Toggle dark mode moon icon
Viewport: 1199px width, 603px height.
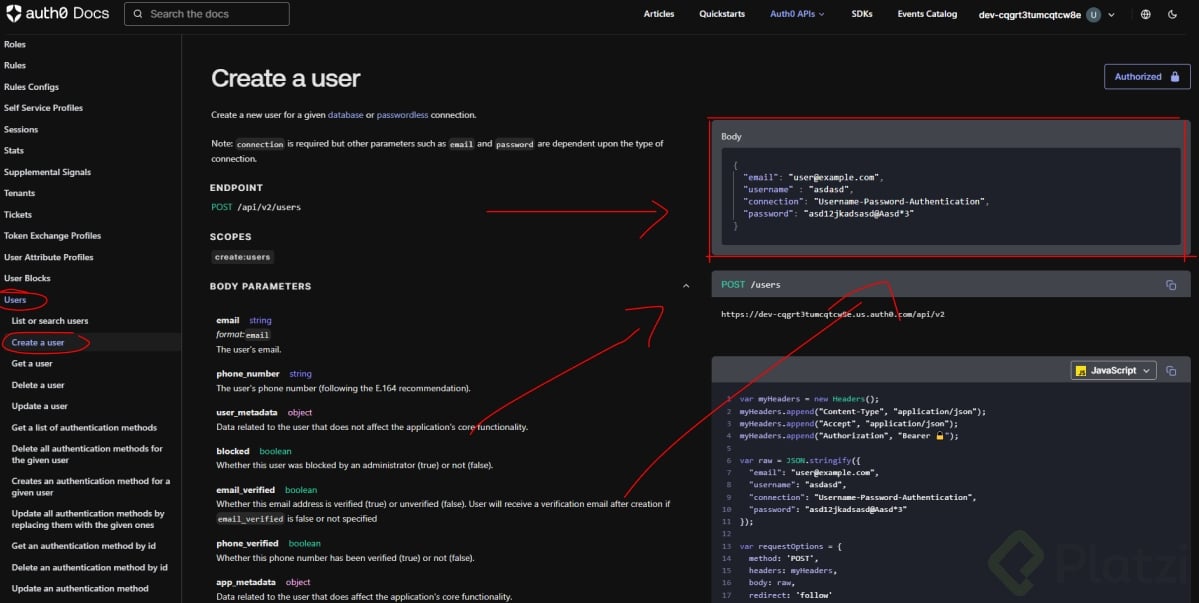pos(1172,15)
